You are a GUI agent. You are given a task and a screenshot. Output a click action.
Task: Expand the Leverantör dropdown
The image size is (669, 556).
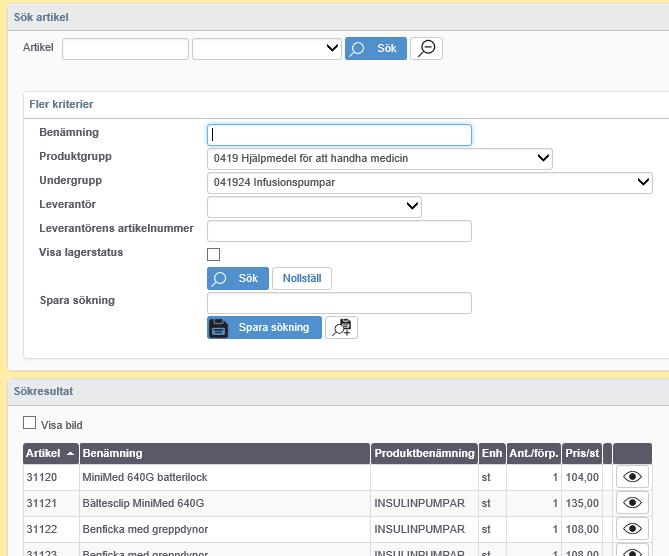point(314,206)
